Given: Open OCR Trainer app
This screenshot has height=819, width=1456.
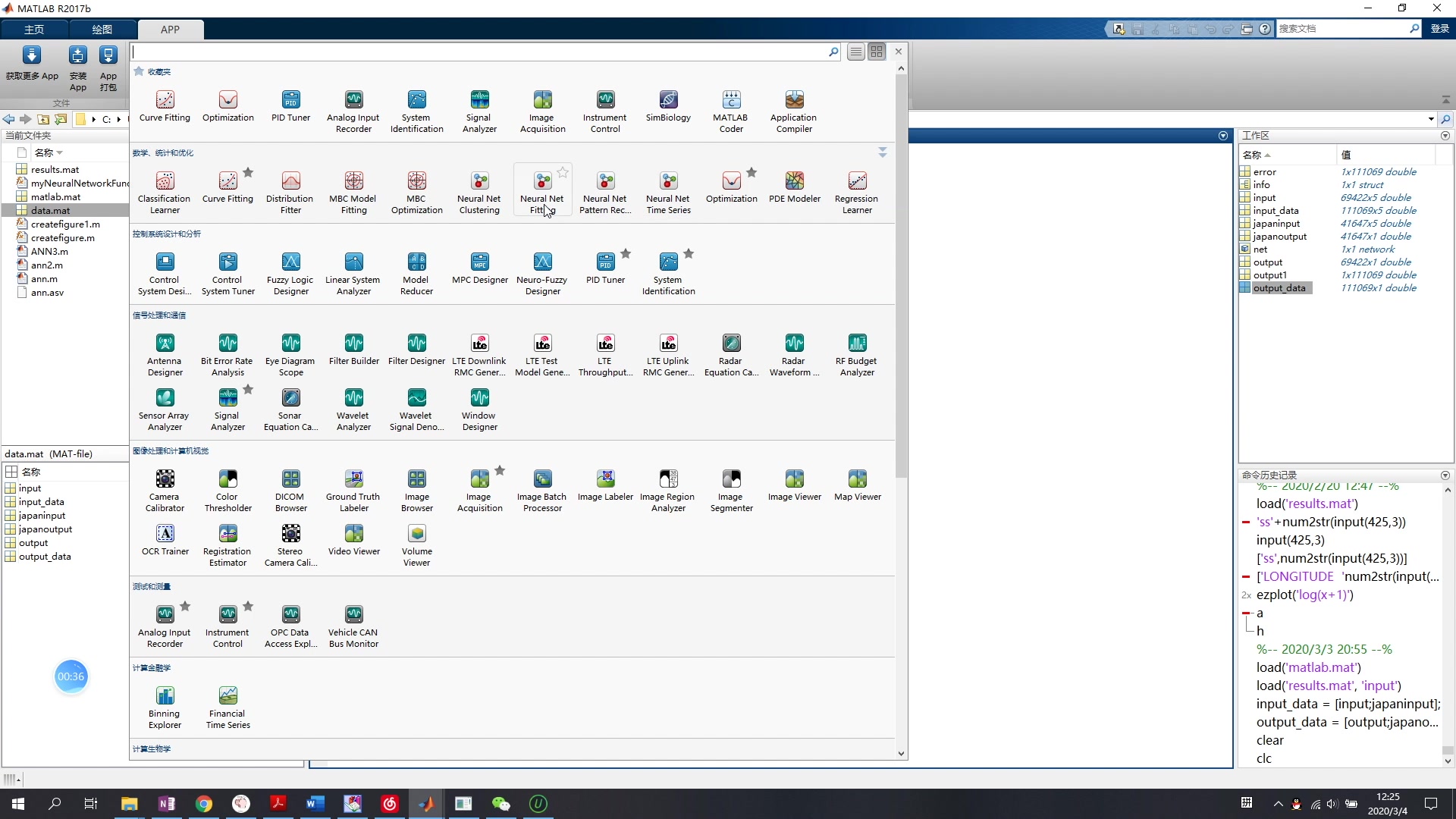Looking at the screenshot, I should tap(165, 539).
